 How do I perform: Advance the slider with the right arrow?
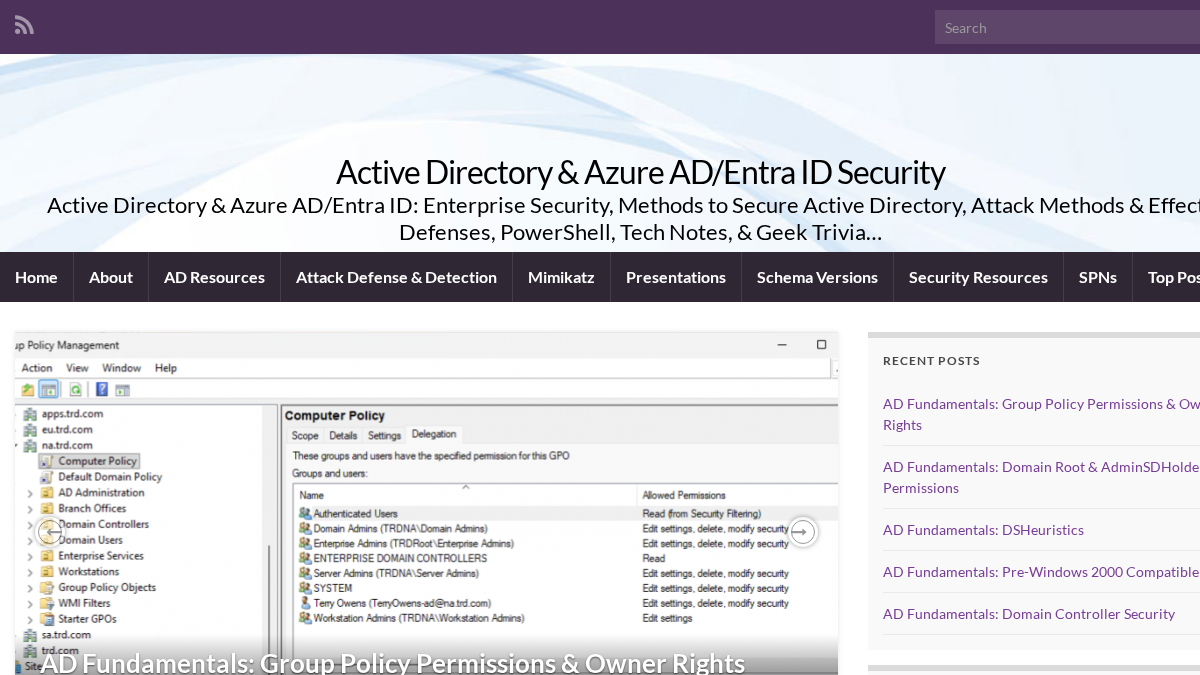click(802, 532)
